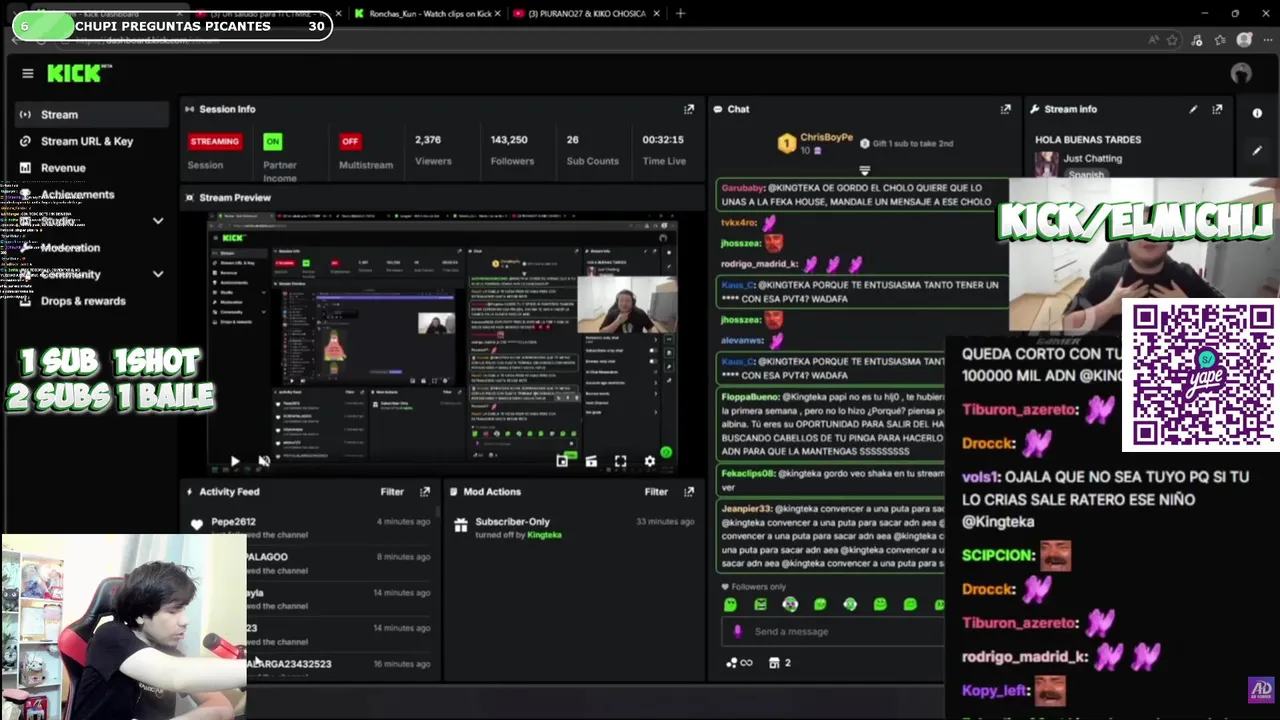This screenshot has width=1280, height=720.
Task: Pop out the Chat panel
Action: click(1006, 109)
